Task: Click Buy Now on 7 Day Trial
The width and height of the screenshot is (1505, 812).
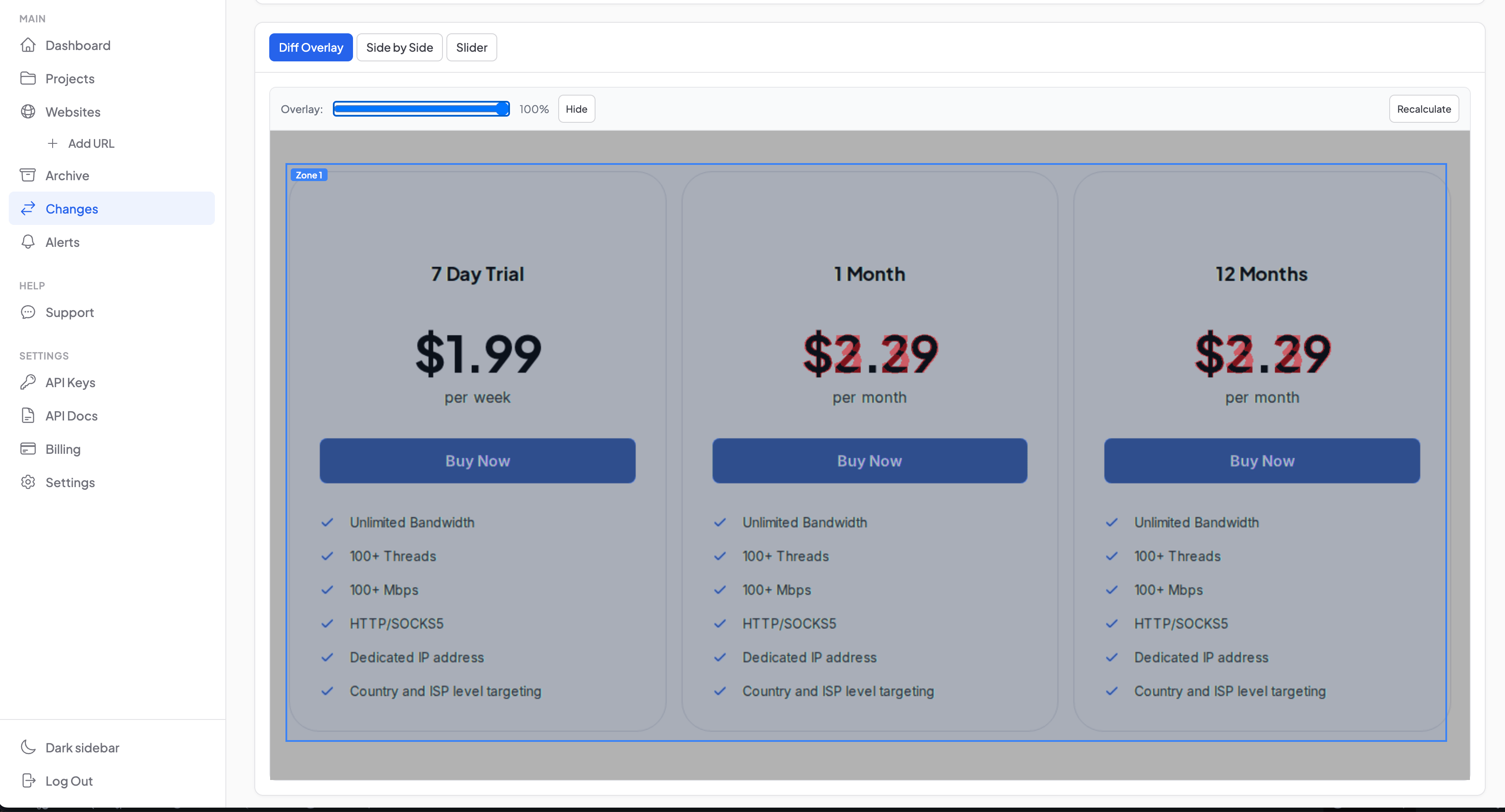Action: [x=477, y=460]
